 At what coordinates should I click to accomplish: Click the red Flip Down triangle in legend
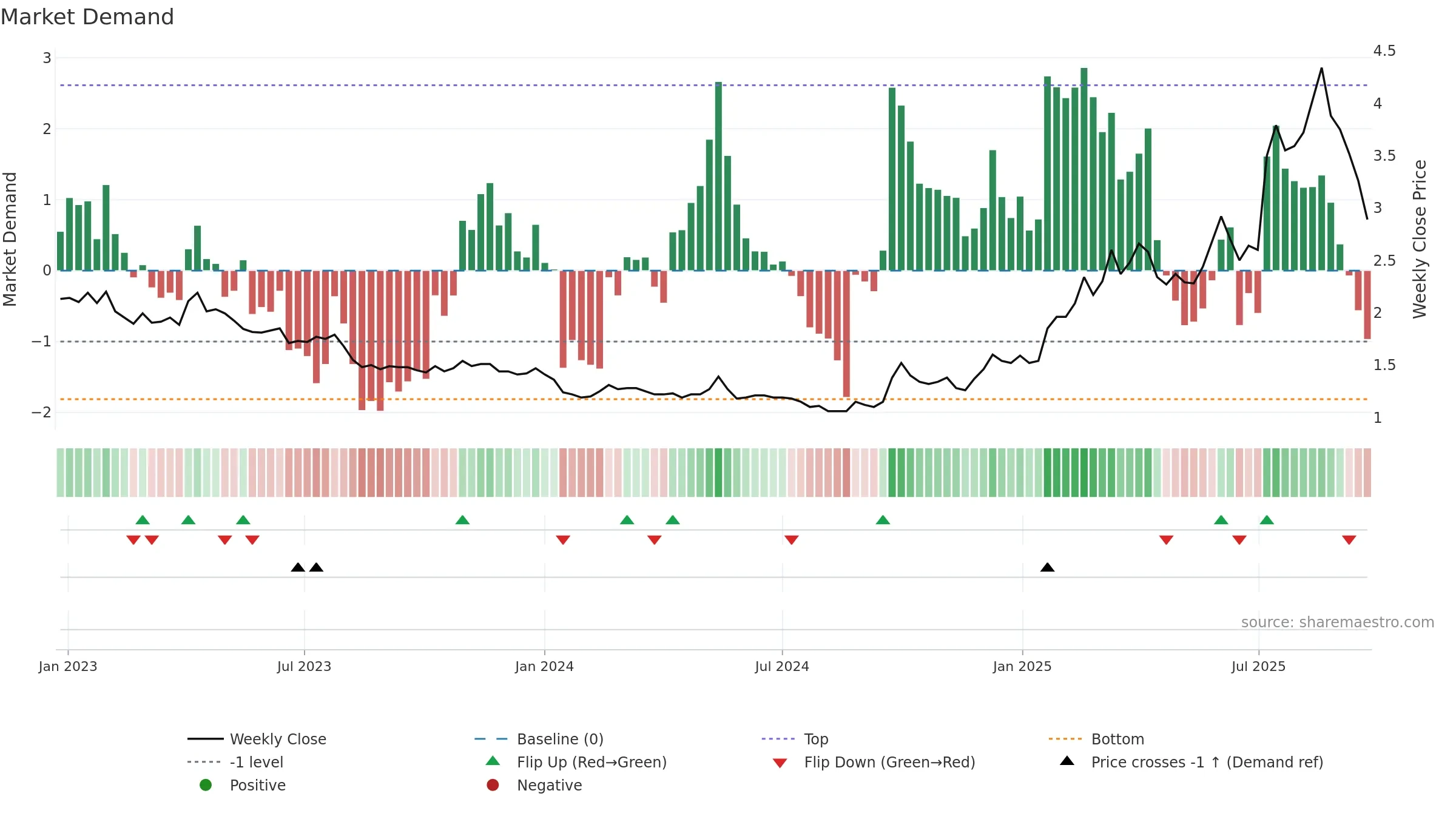click(x=780, y=763)
